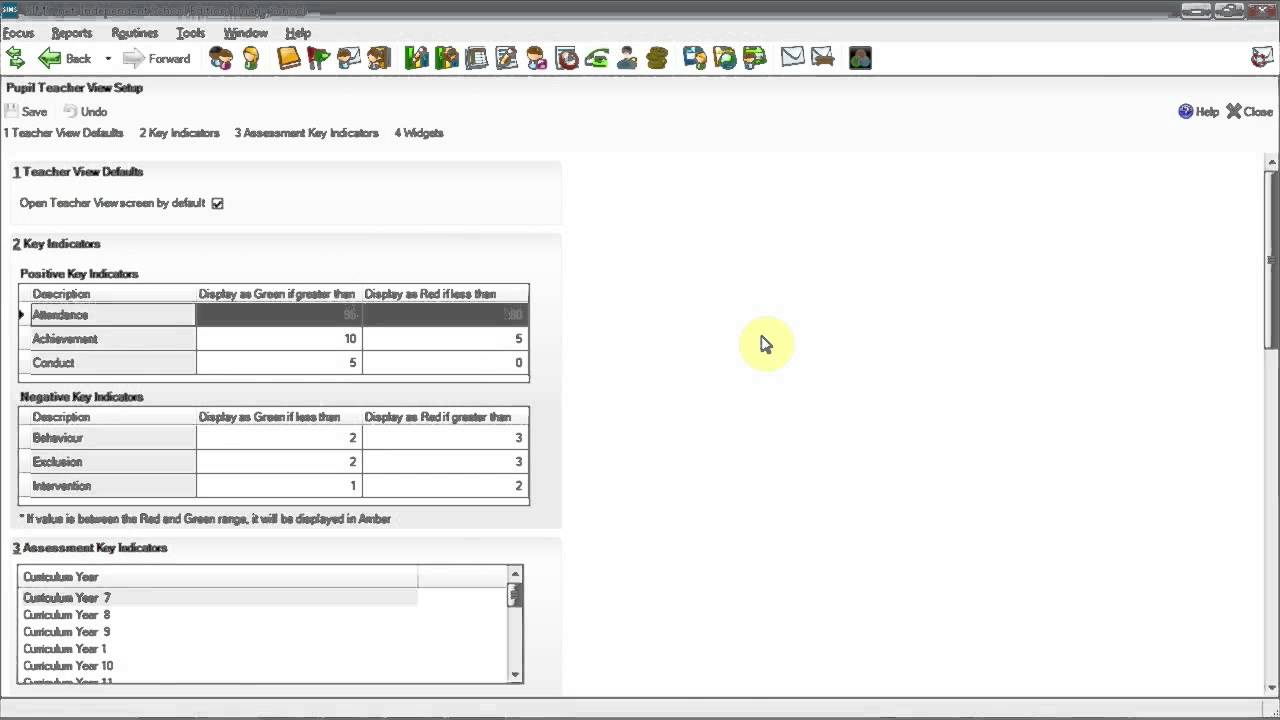1280x720 pixels.
Task: Click the stacked coins icon
Action: point(657,58)
